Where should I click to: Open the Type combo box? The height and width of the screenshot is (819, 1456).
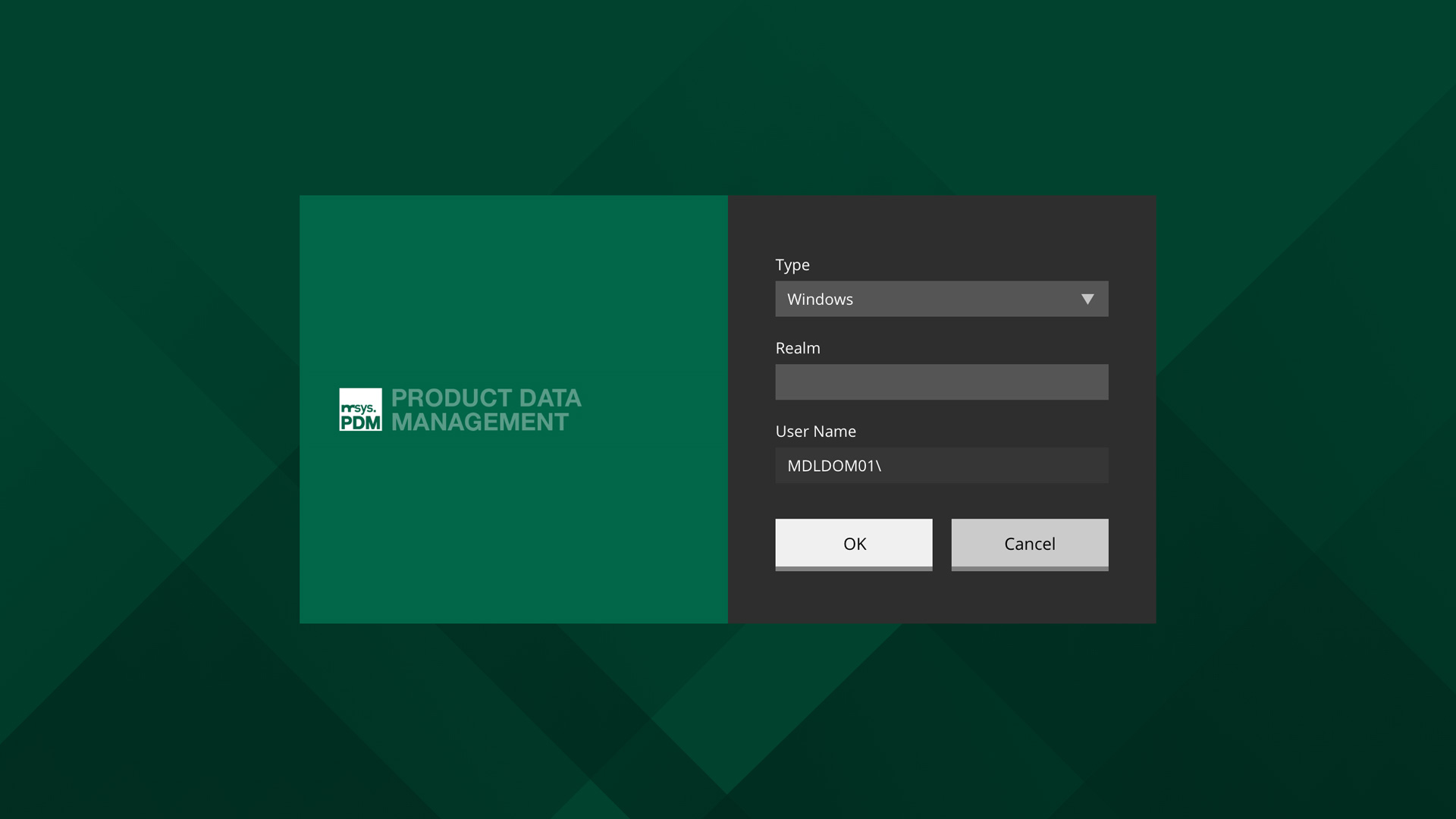(x=940, y=300)
